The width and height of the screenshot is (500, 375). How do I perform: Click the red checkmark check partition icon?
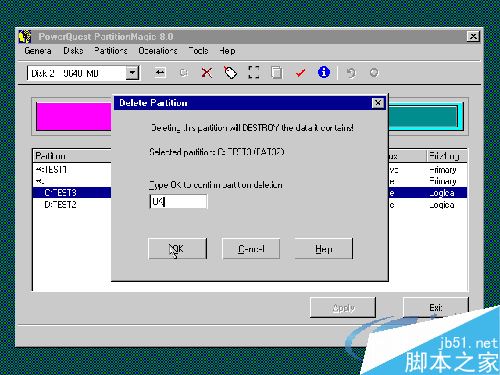(300, 72)
